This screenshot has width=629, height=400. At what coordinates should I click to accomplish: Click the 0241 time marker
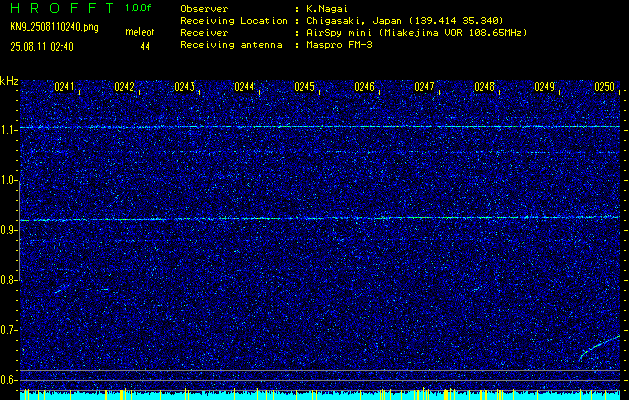(x=64, y=87)
